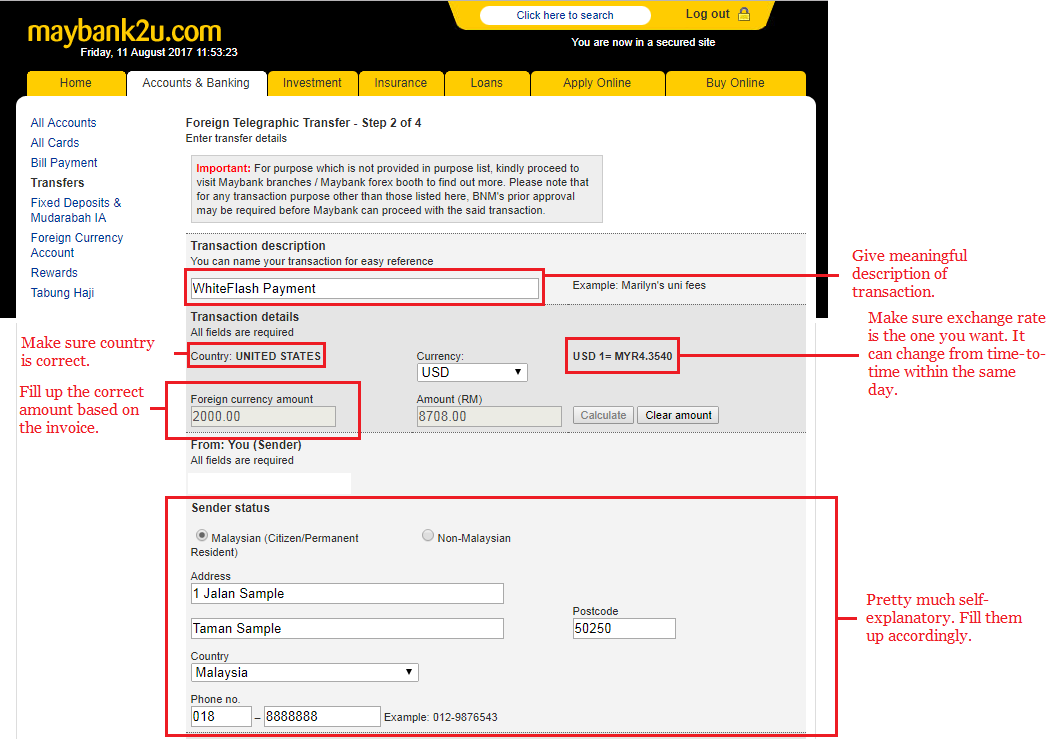Click the 'You are now in a secured site' text

pos(643,42)
